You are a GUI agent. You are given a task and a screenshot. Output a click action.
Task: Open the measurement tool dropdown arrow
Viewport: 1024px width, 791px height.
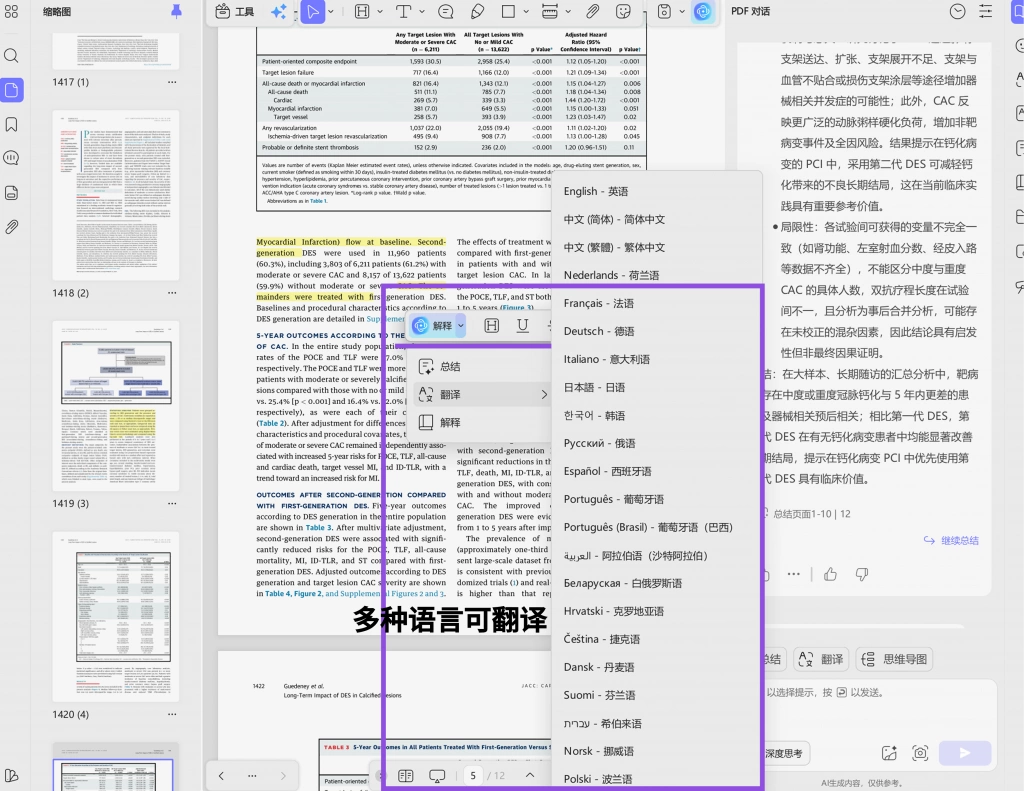point(568,12)
